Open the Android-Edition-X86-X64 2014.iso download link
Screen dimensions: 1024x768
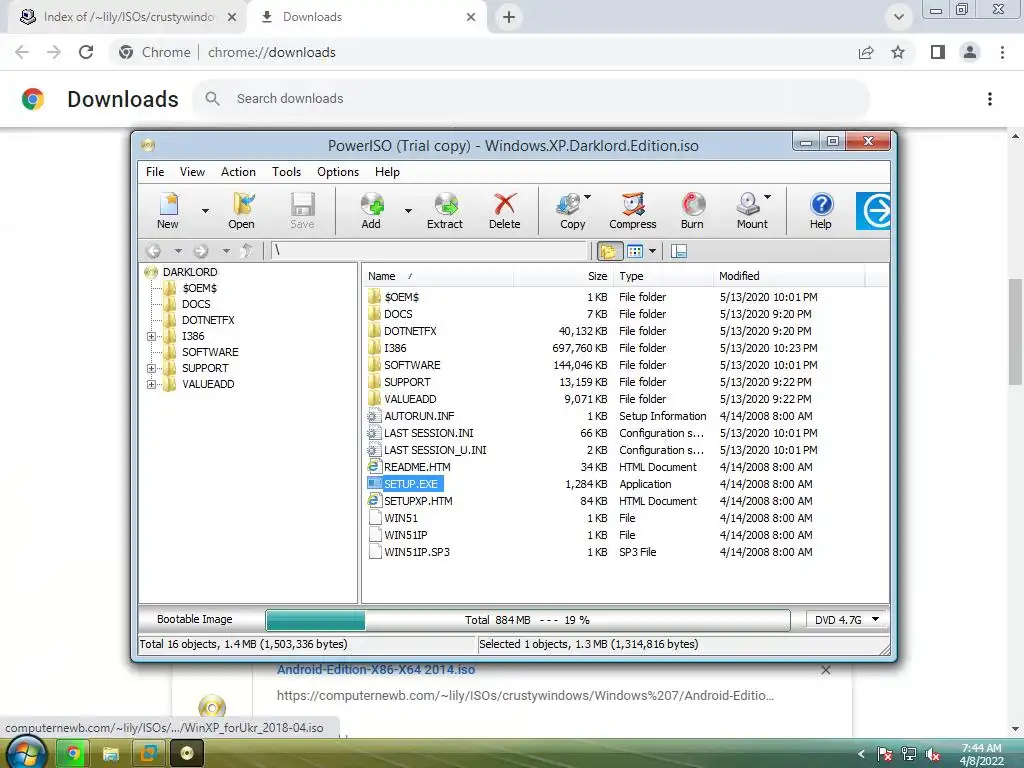coord(376,669)
